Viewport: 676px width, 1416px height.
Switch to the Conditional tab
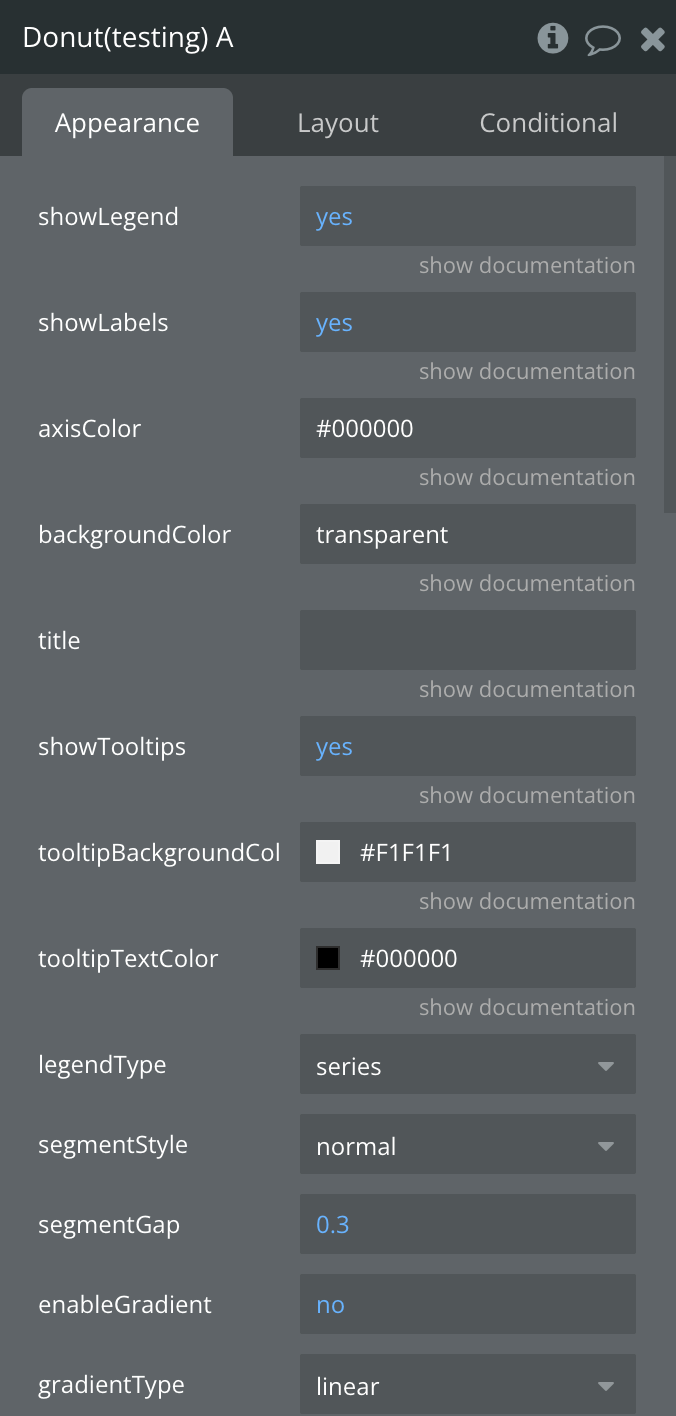click(x=548, y=123)
